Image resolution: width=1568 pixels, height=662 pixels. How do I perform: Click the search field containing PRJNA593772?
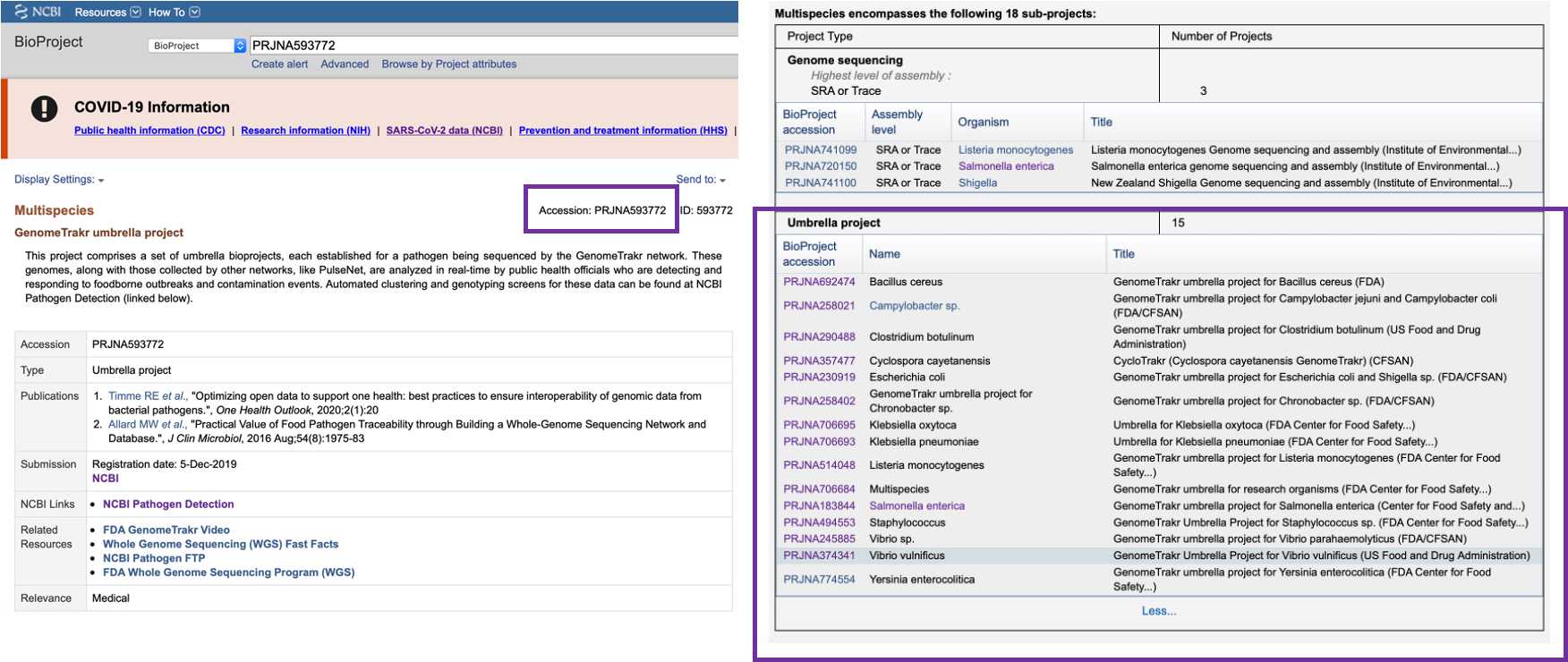tap(492, 46)
